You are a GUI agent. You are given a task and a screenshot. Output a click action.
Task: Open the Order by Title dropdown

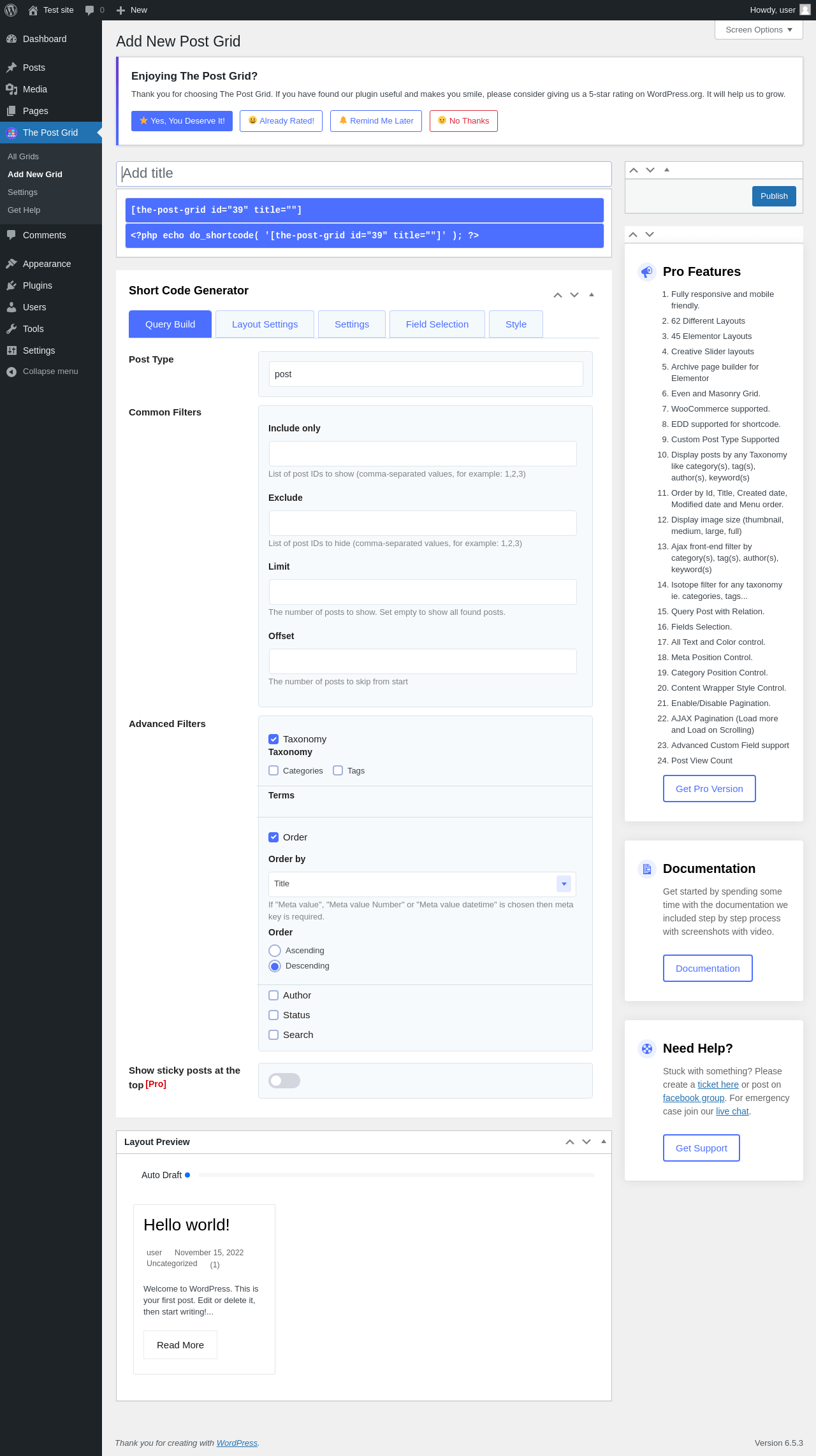(x=422, y=884)
